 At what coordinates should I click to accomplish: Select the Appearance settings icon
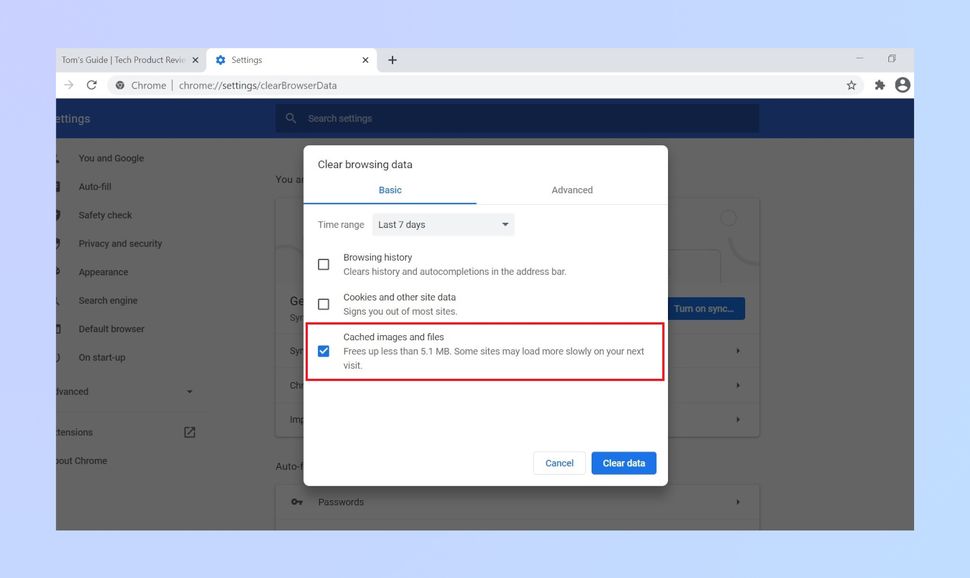[x=60, y=271]
